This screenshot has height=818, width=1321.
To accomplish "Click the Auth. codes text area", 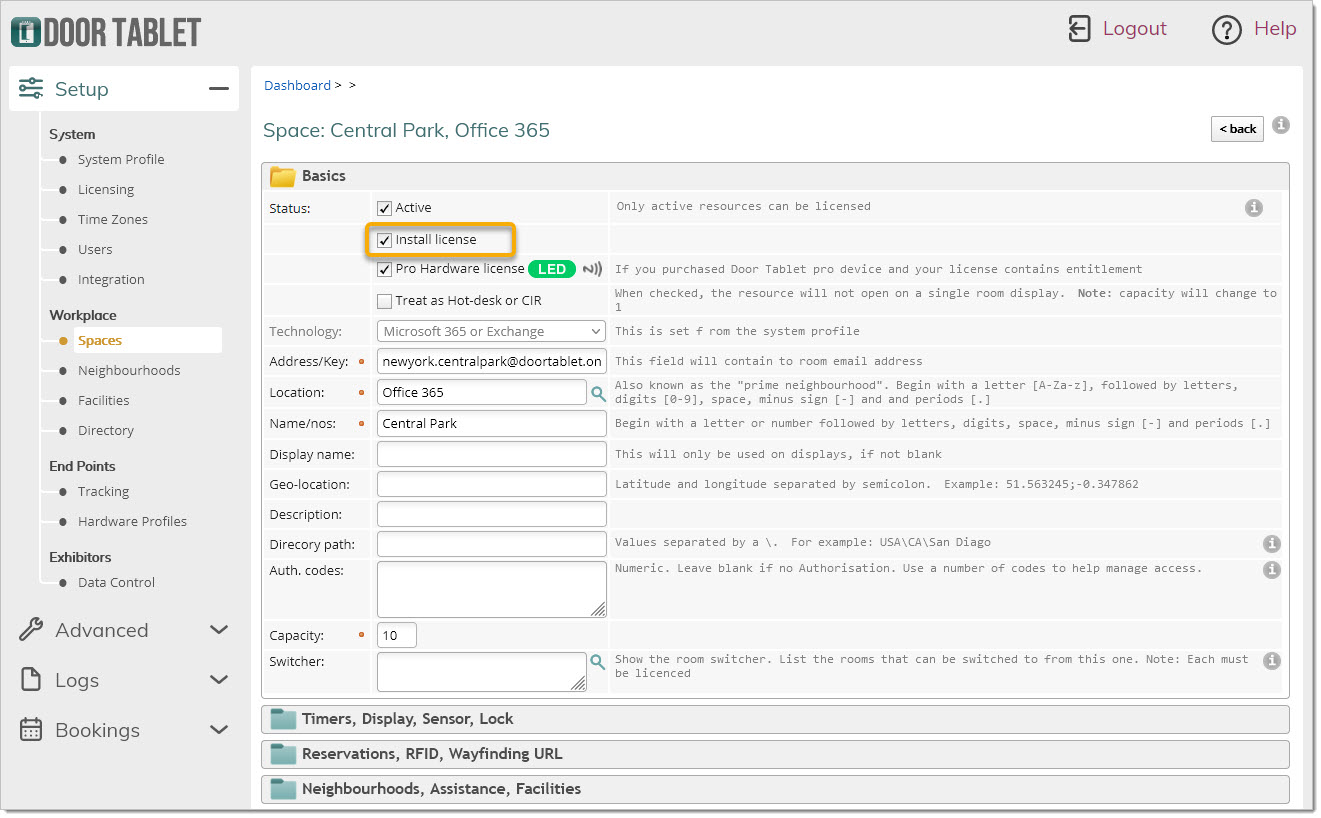I will coord(492,589).
